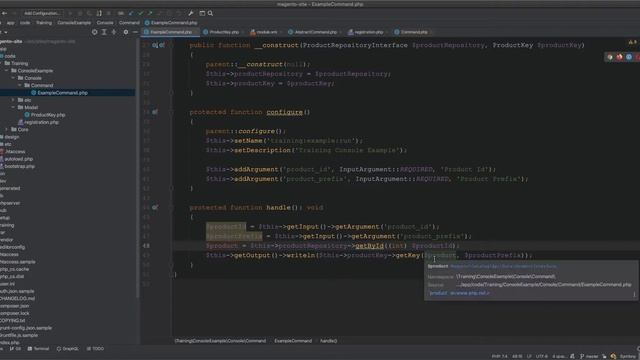Viewport: 640px width, 360px height.
Task: Click first gutter icon on __construct line
Action: (x=155, y=45)
